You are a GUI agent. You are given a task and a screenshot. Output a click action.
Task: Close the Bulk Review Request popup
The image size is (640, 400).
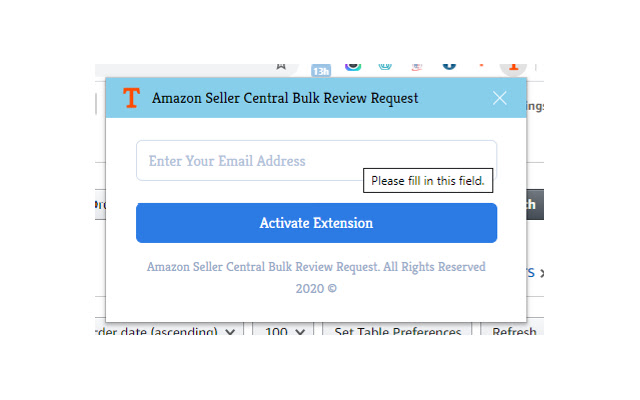coord(500,98)
